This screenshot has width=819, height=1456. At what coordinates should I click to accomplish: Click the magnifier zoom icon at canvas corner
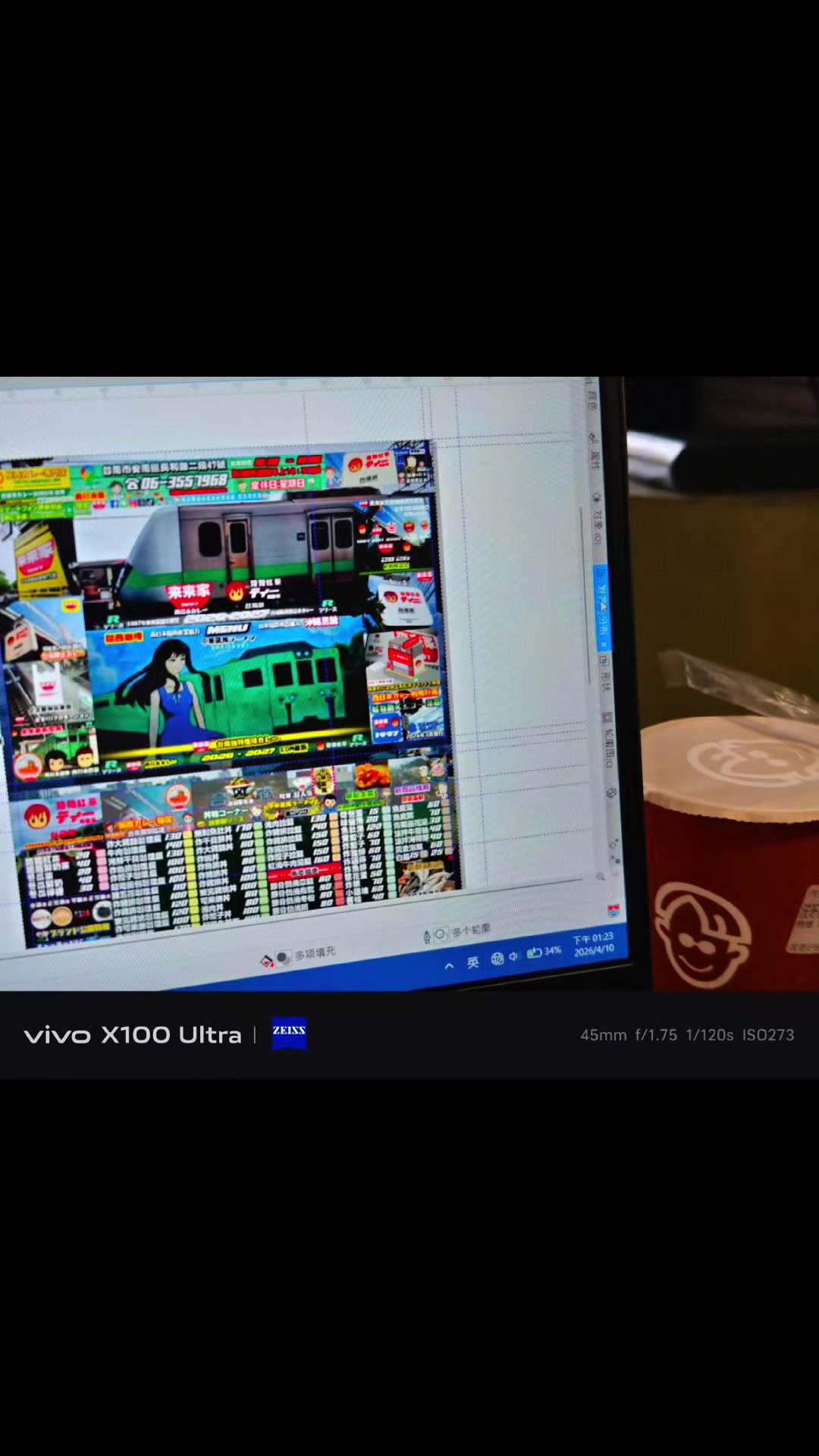(x=601, y=877)
